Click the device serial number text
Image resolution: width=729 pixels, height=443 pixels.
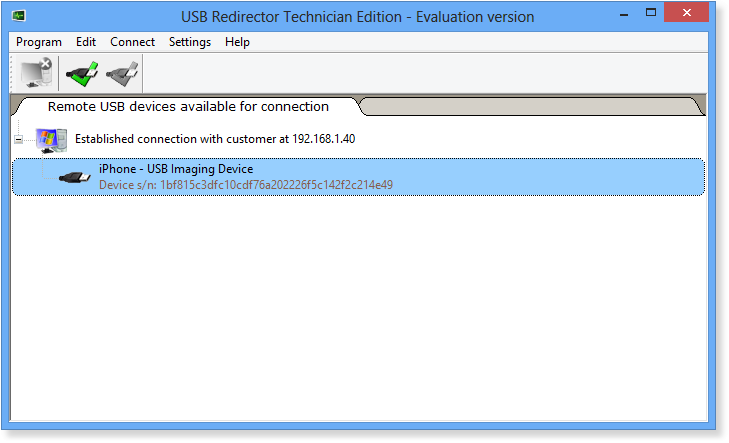coord(246,185)
